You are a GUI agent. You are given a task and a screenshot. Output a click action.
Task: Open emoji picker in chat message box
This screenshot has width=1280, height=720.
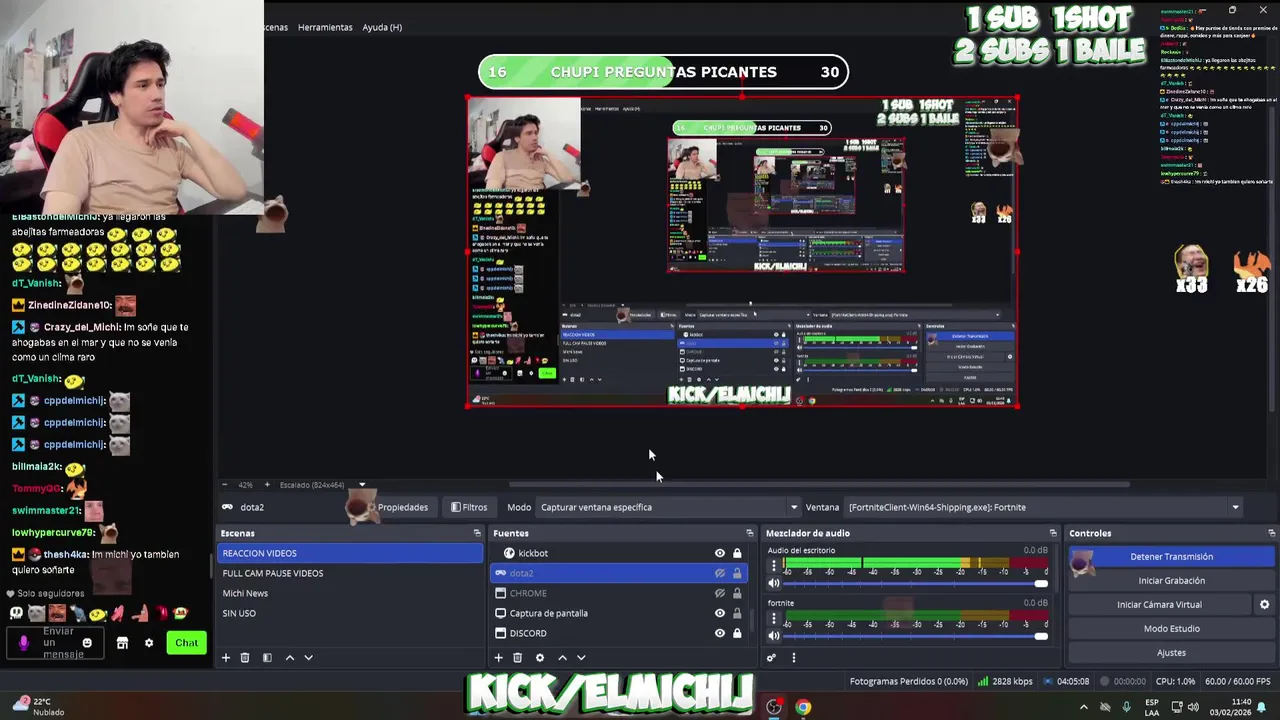pyautogui.click(x=87, y=643)
